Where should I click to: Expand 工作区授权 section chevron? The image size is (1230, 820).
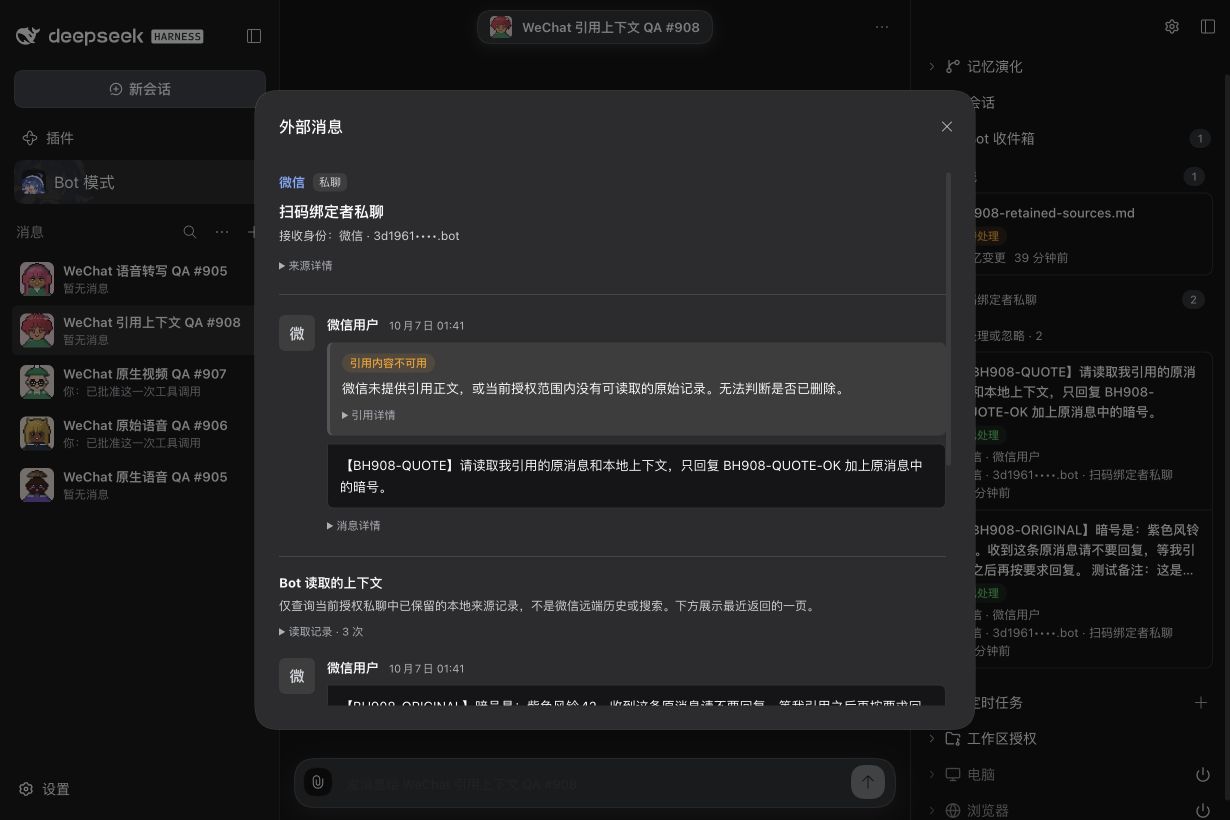(932, 738)
